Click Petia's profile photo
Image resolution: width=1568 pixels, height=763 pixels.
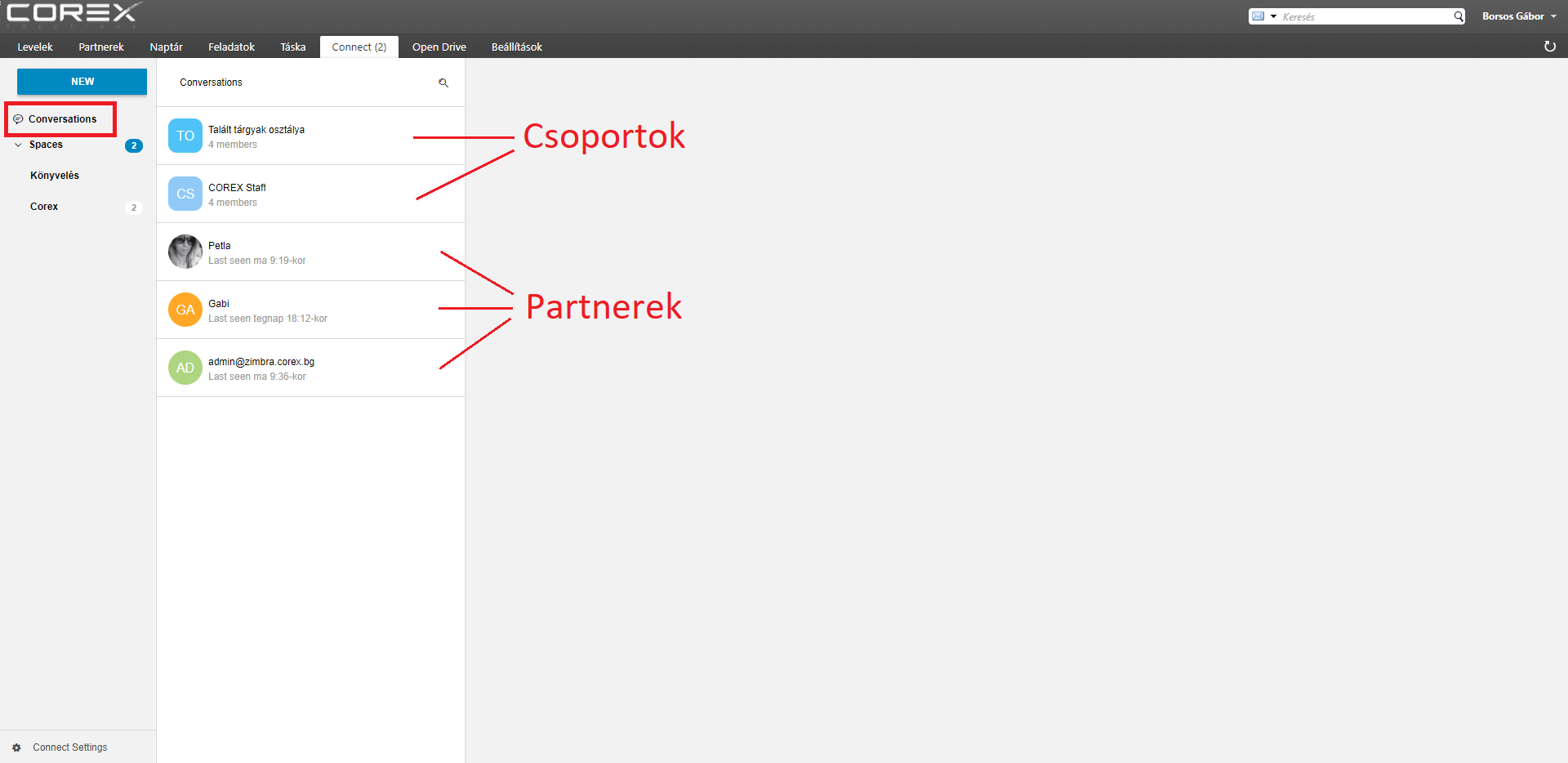[185, 252]
